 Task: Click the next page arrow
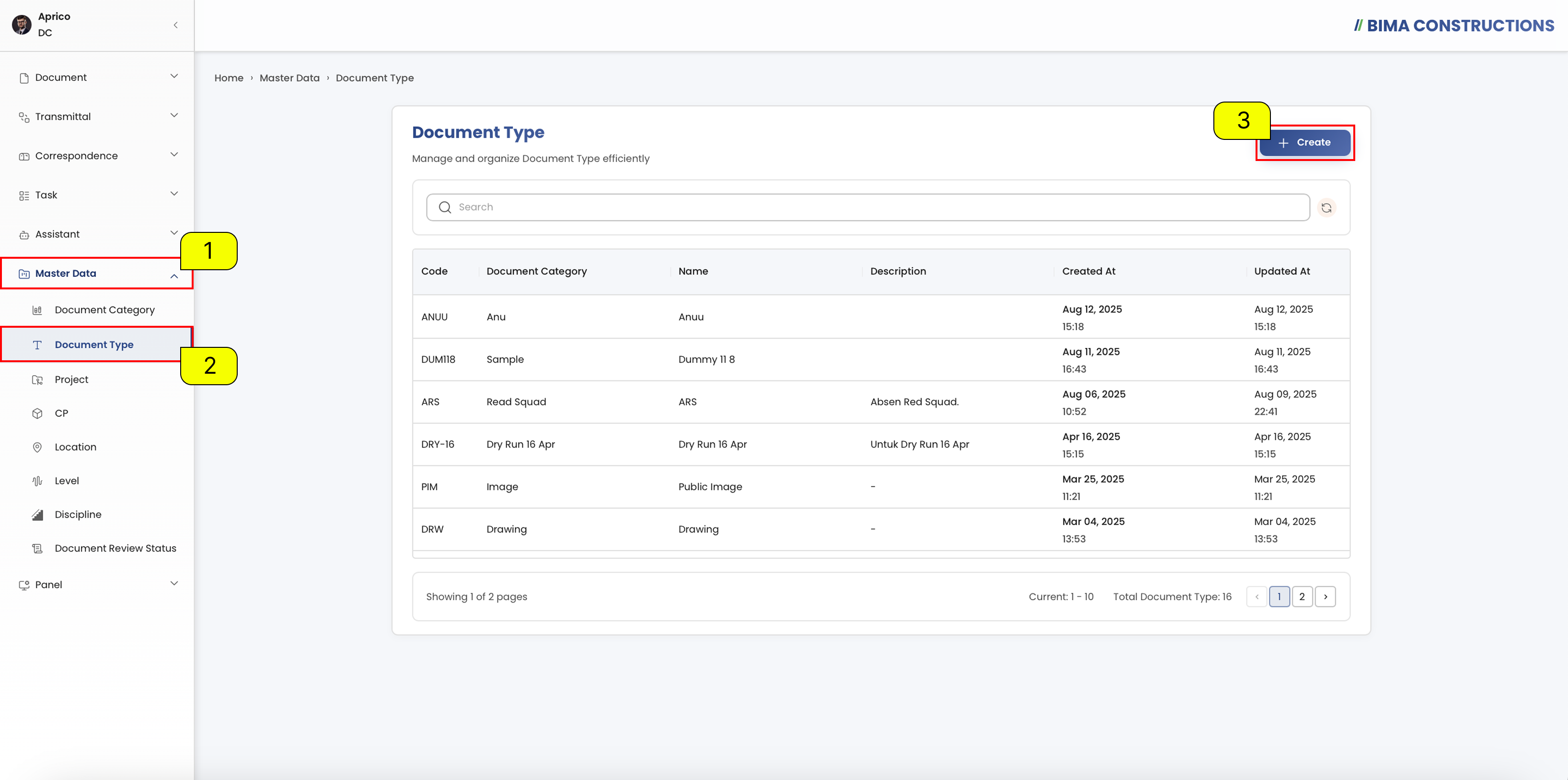1325,597
